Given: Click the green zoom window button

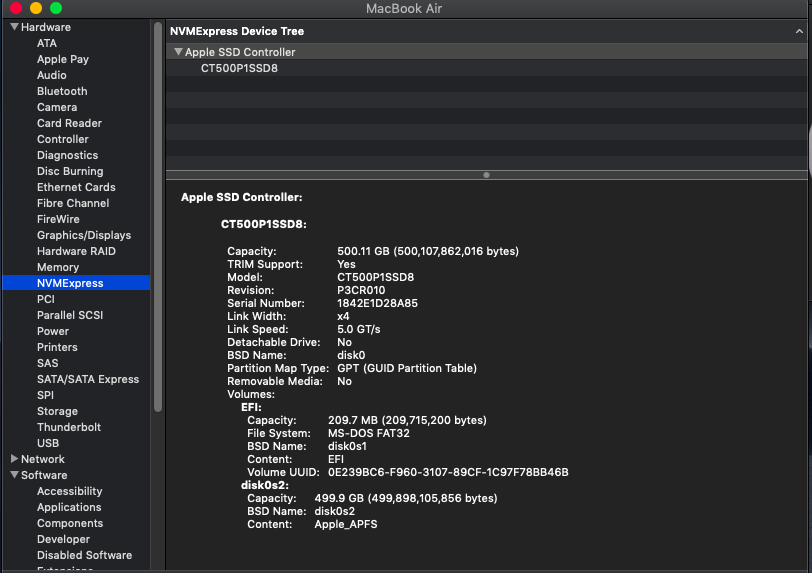Looking at the screenshot, I should 56,8.
